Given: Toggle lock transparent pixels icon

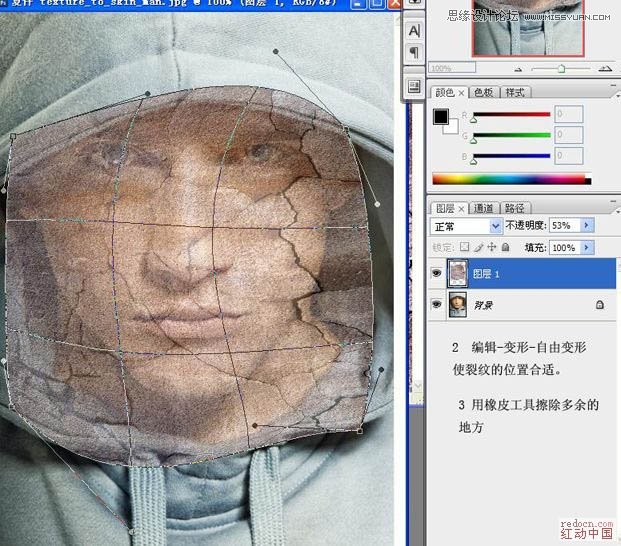Looking at the screenshot, I should coord(464,247).
